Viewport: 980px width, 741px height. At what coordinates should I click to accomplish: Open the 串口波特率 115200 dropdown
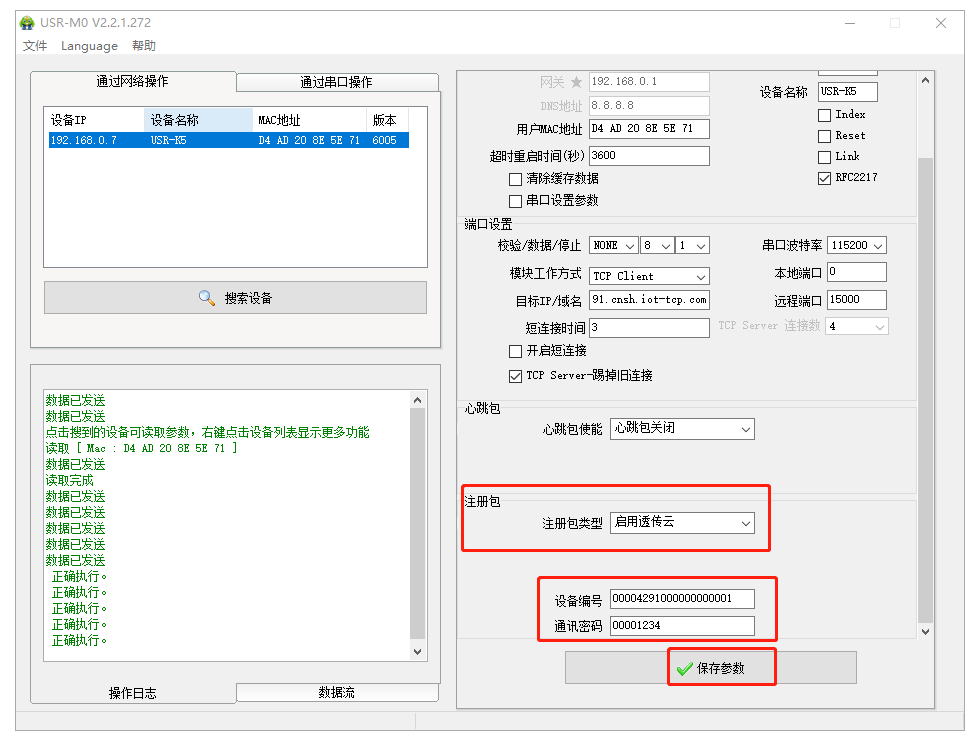[857, 245]
